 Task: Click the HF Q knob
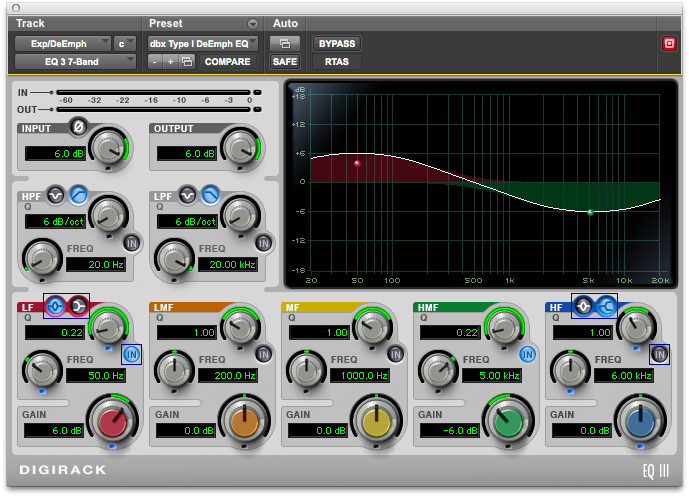[636, 326]
